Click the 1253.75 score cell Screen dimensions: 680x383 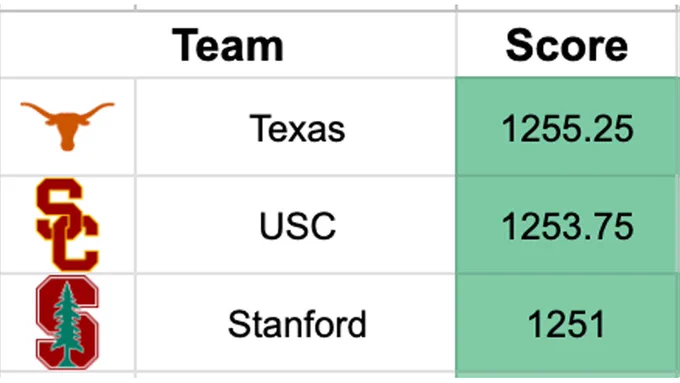[x=567, y=225]
